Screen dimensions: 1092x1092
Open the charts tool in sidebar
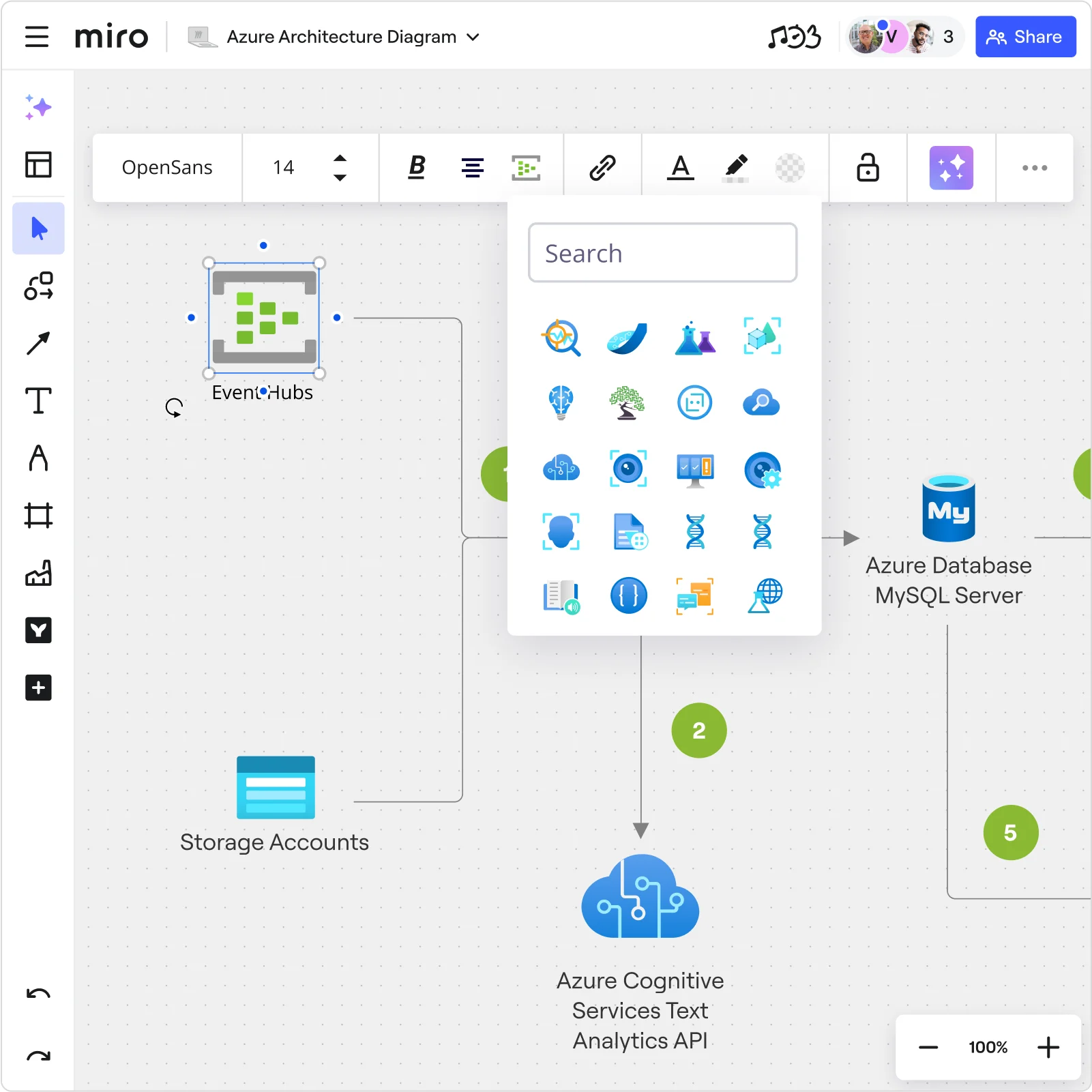38,573
